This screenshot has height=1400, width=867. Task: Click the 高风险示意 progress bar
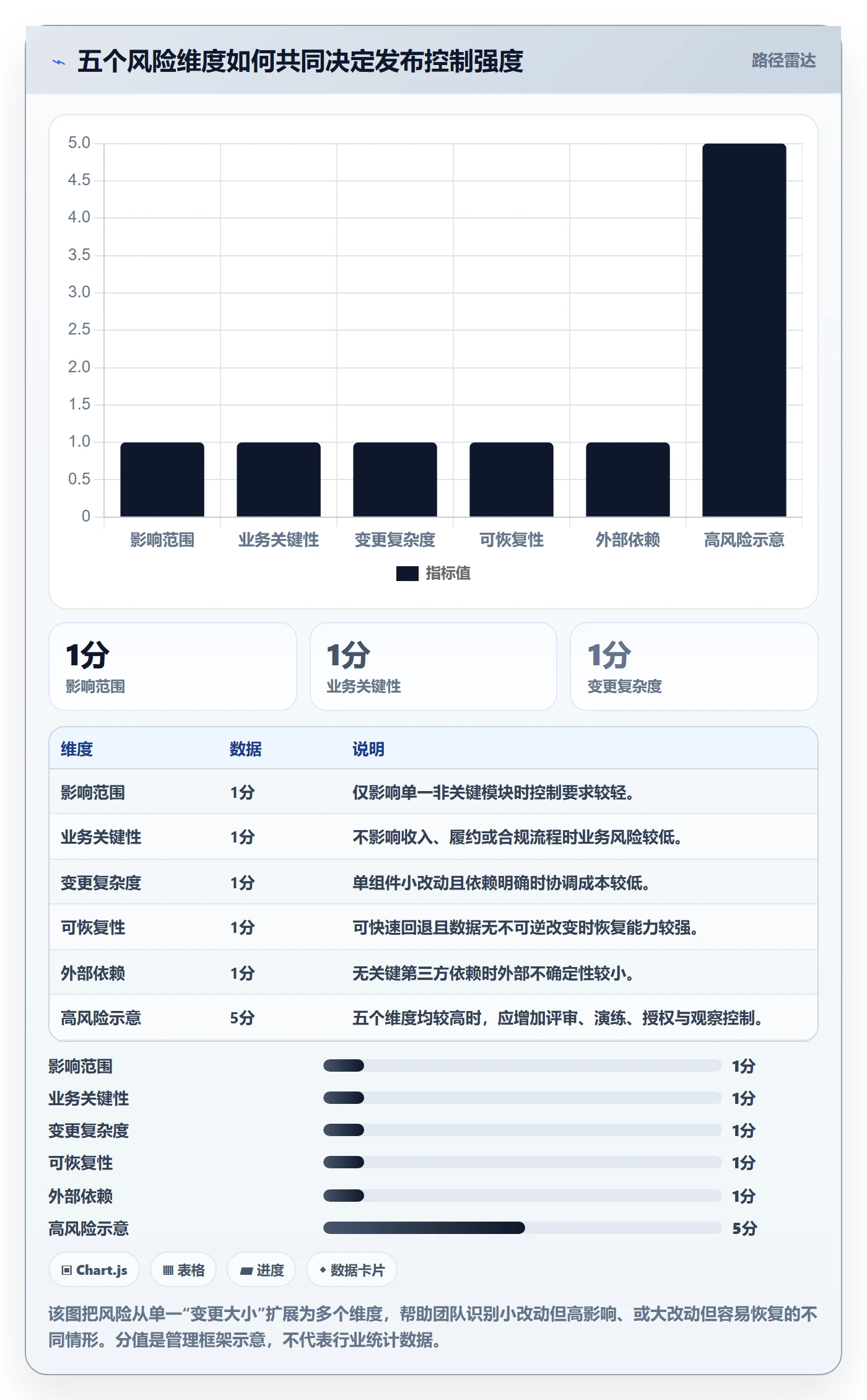coord(522,1228)
